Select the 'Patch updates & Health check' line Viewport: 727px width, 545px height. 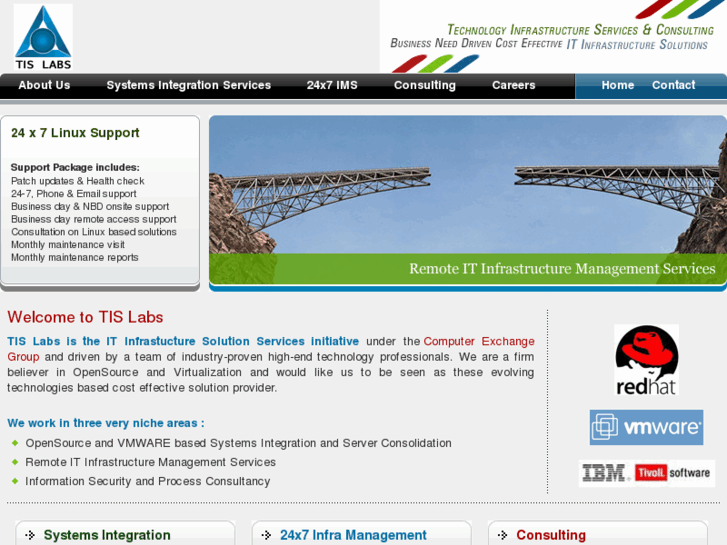coord(78,181)
